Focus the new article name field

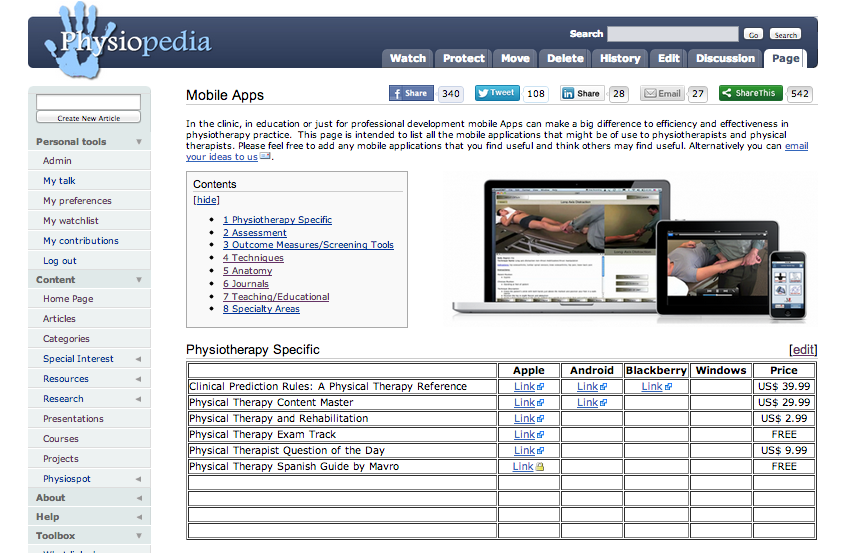[x=88, y=102]
